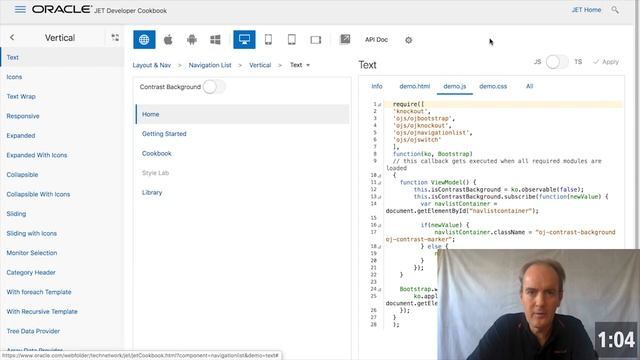Select the Android platform icon

[x=191, y=40]
